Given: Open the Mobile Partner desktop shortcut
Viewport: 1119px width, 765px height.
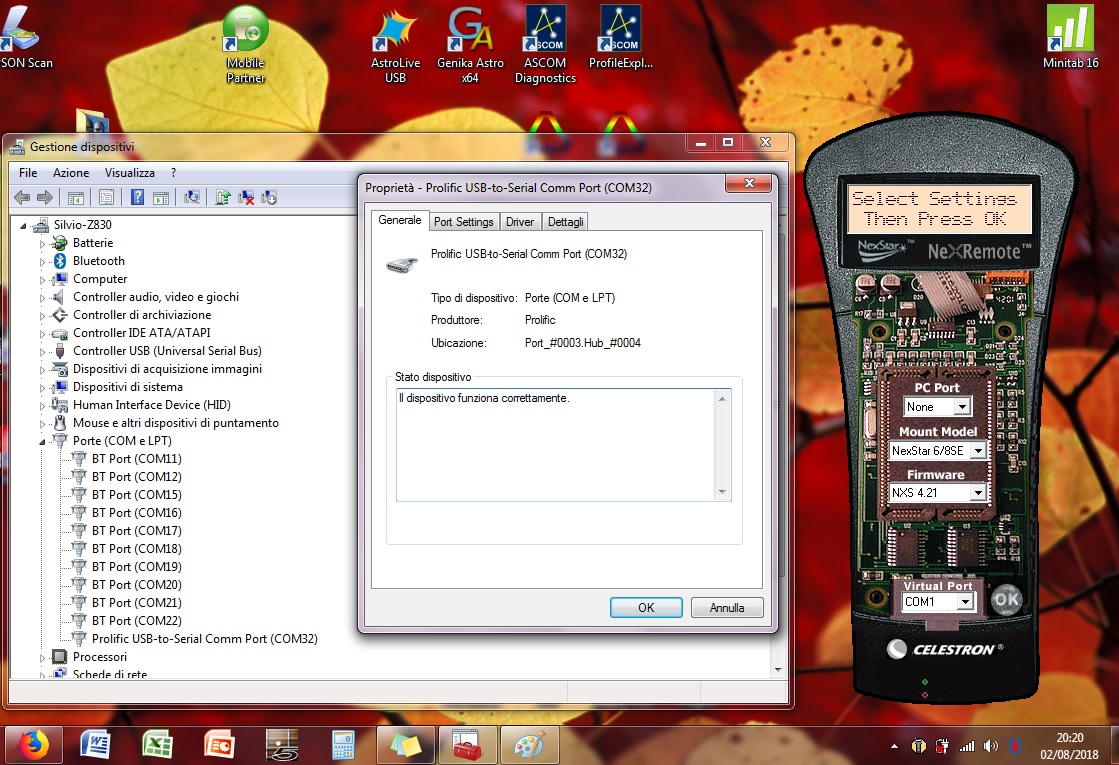Looking at the screenshot, I should pyautogui.click(x=245, y=45).
